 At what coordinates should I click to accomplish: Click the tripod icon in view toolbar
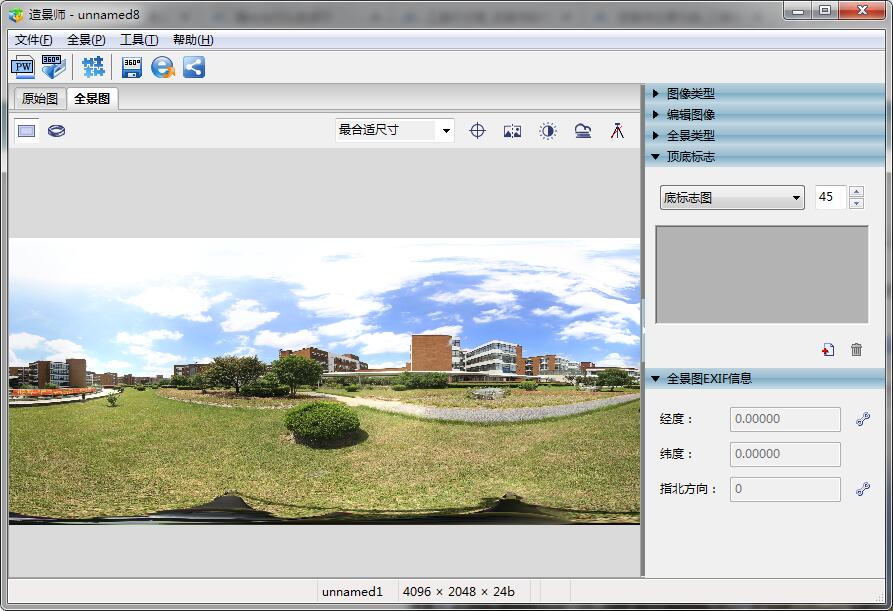(x=617, y=131)
